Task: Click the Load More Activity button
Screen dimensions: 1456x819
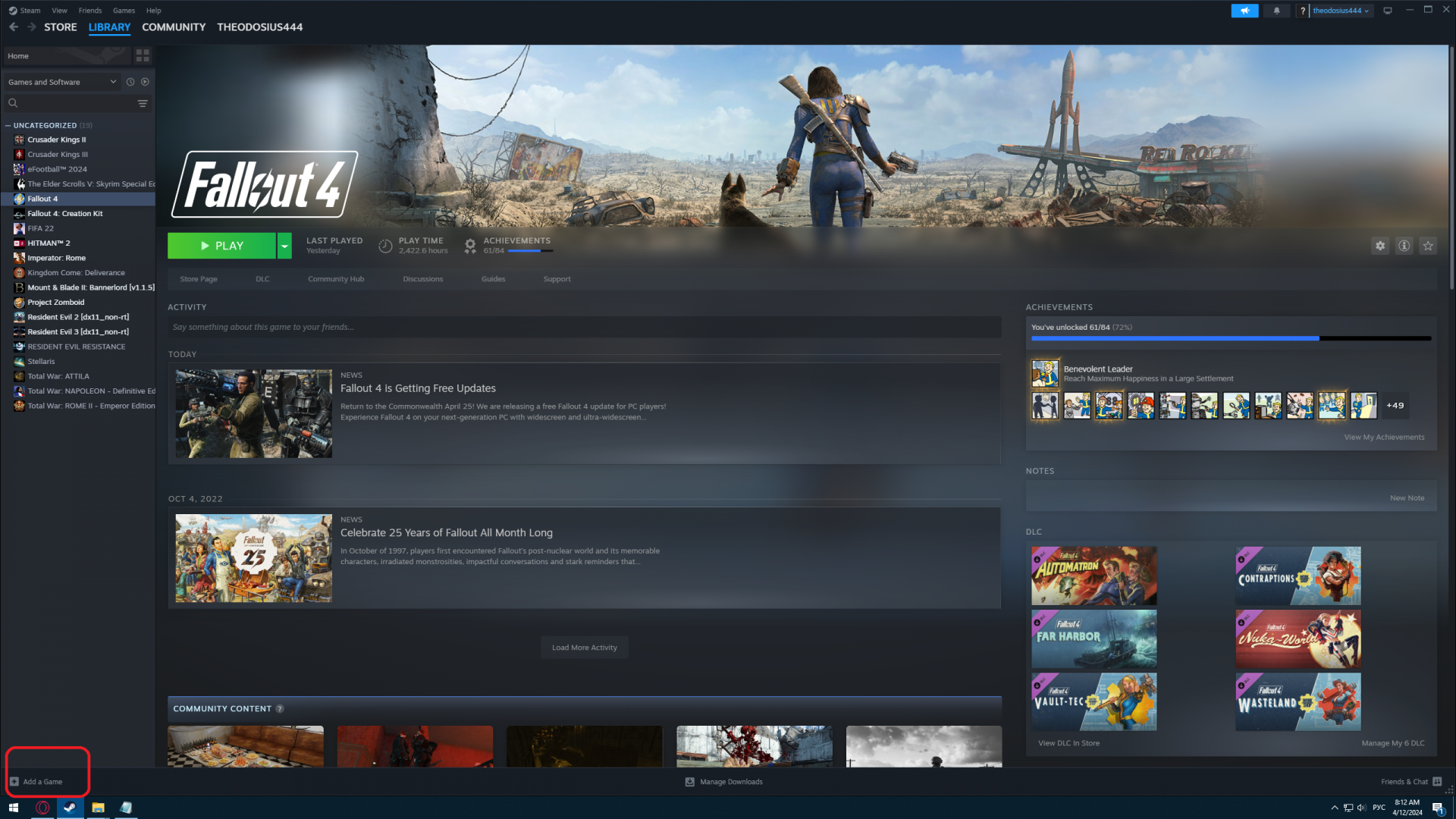Action: point(584,648)
